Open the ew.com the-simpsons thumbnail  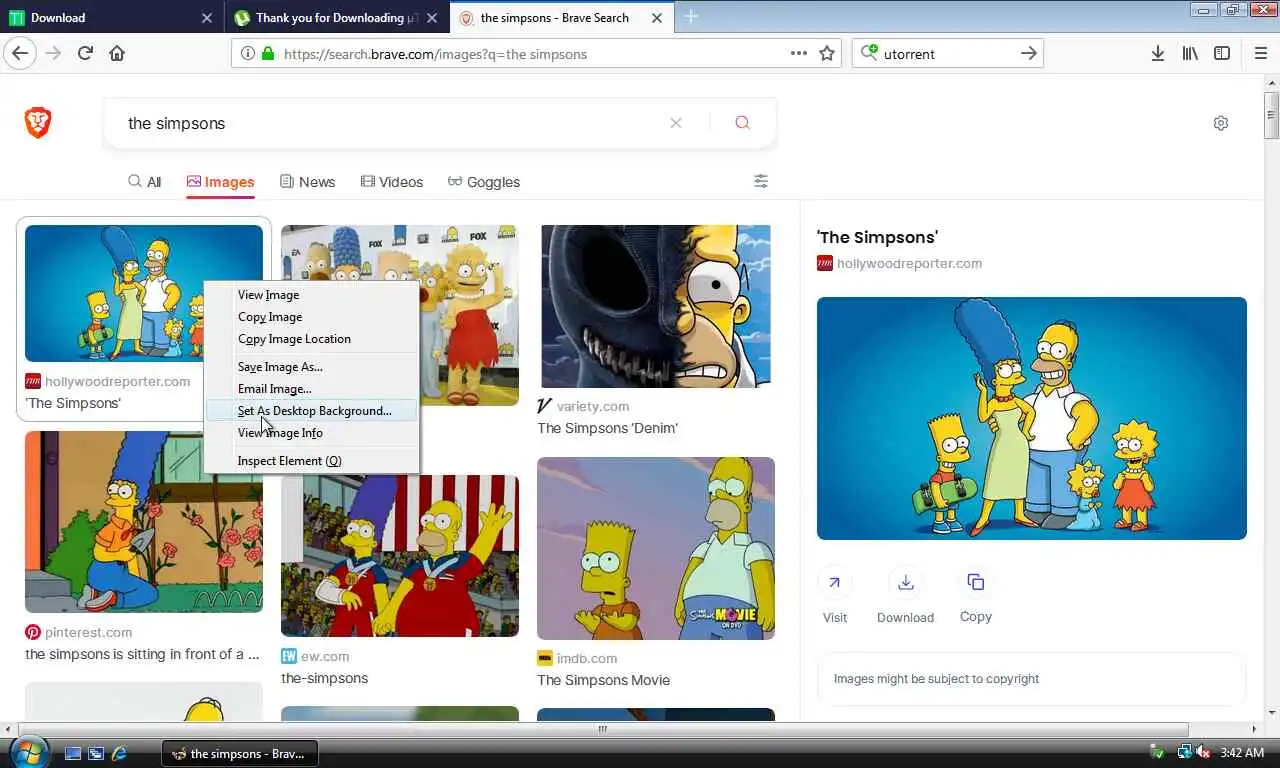coord(400,556)
